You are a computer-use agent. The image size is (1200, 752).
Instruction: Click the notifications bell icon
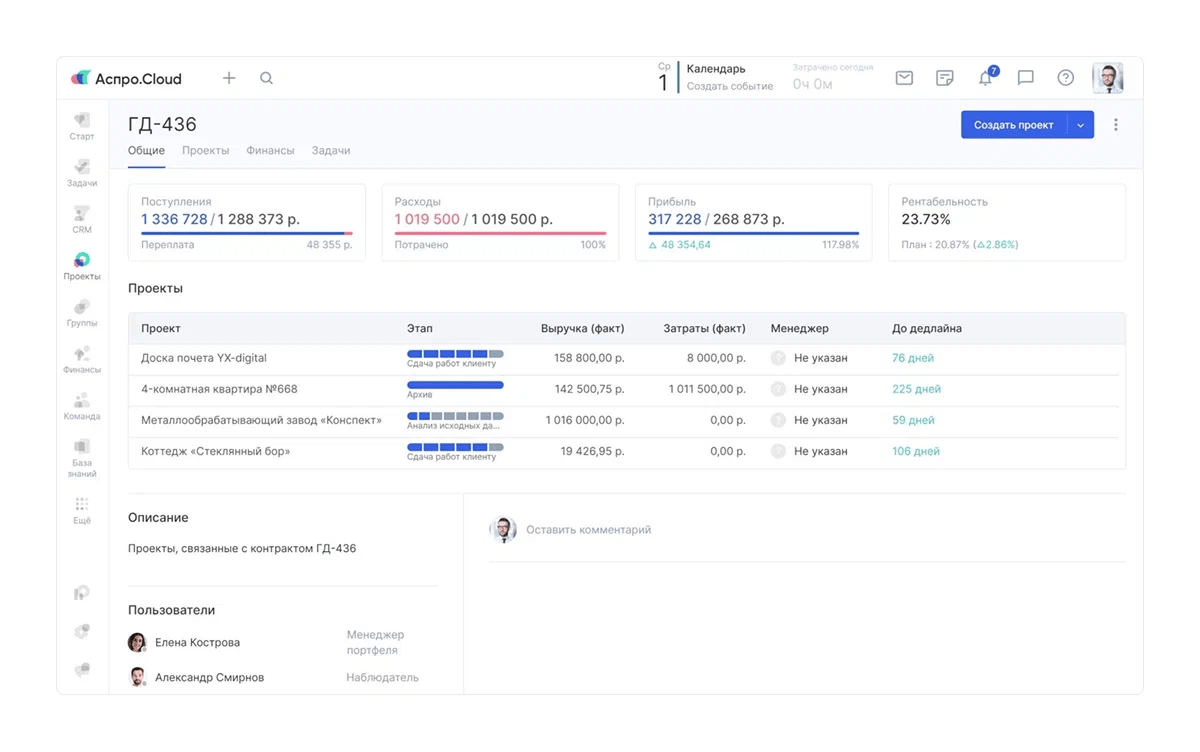click(985, 78)
